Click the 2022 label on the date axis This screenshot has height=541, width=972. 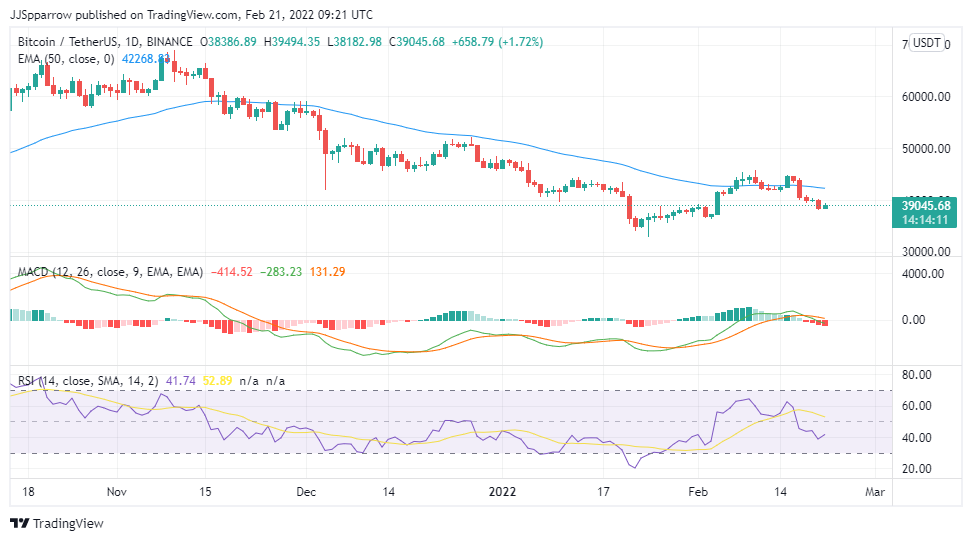point(502,492)
